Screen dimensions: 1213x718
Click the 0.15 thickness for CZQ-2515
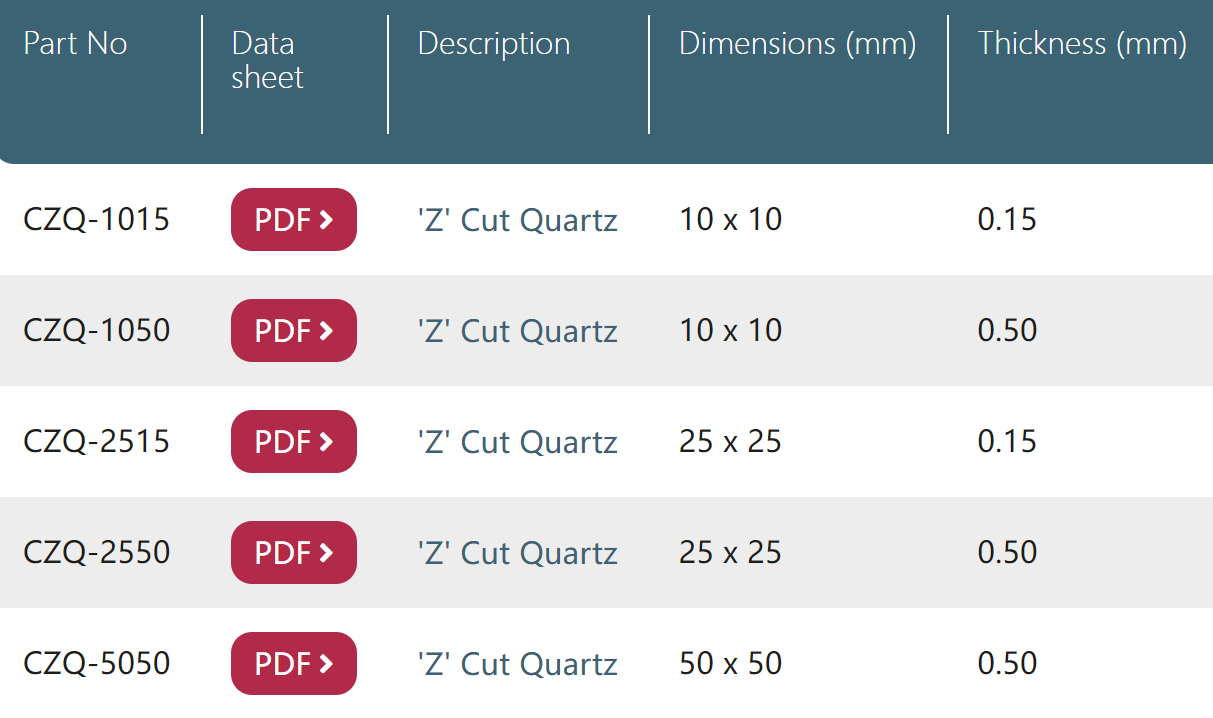1008,441
